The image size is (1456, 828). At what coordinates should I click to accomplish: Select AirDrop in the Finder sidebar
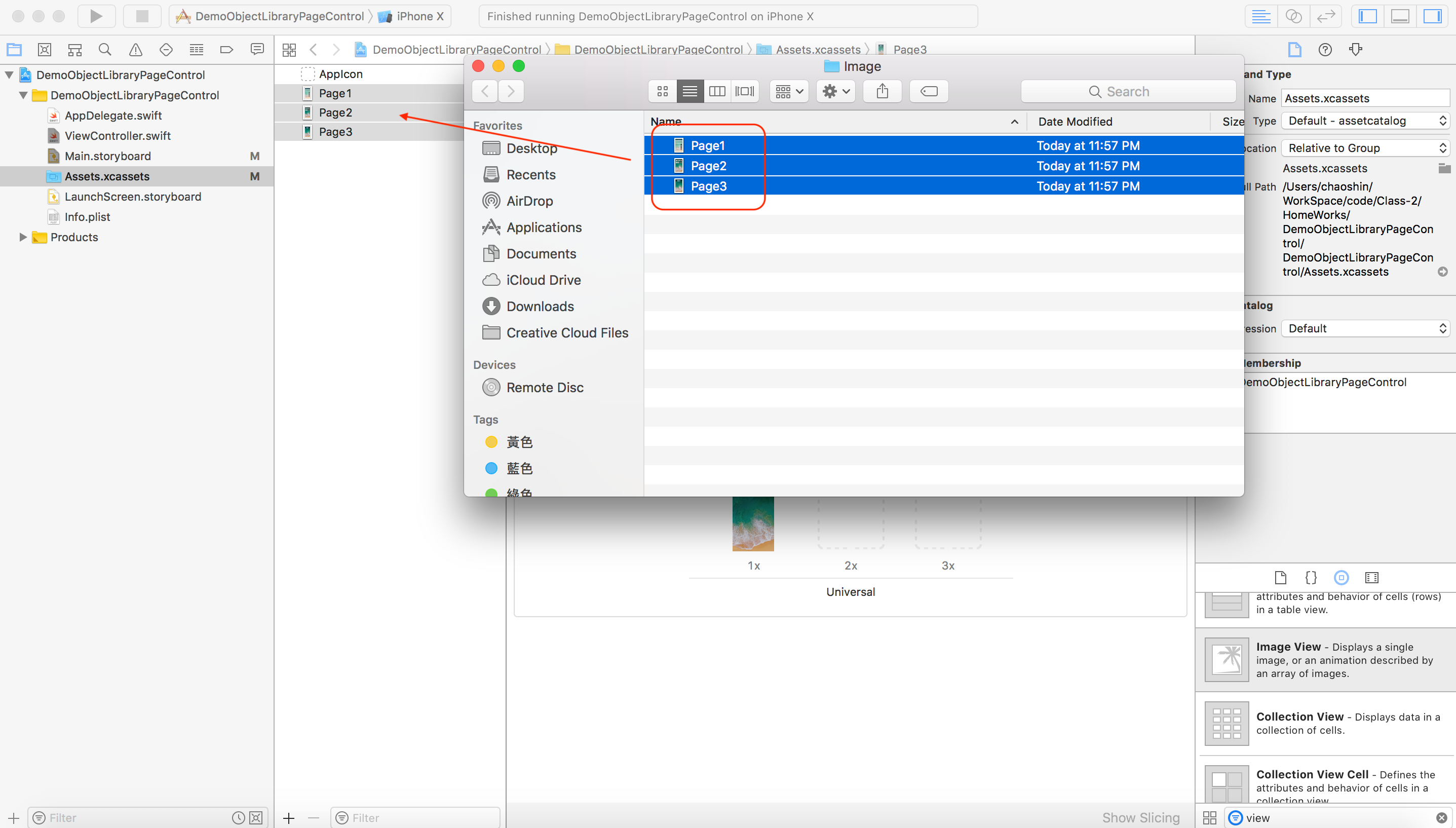click(x=529, y=200)
